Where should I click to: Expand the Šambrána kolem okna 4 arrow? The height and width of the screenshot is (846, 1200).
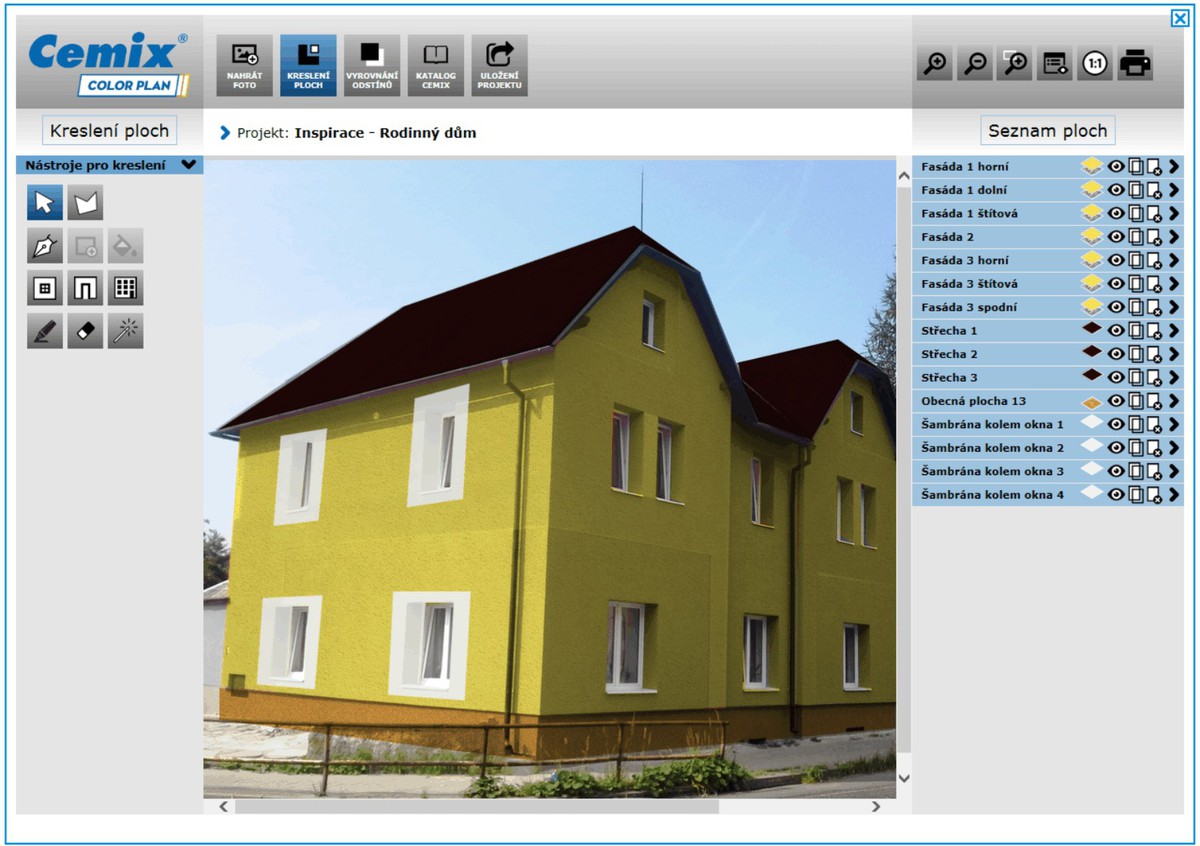1174,495
